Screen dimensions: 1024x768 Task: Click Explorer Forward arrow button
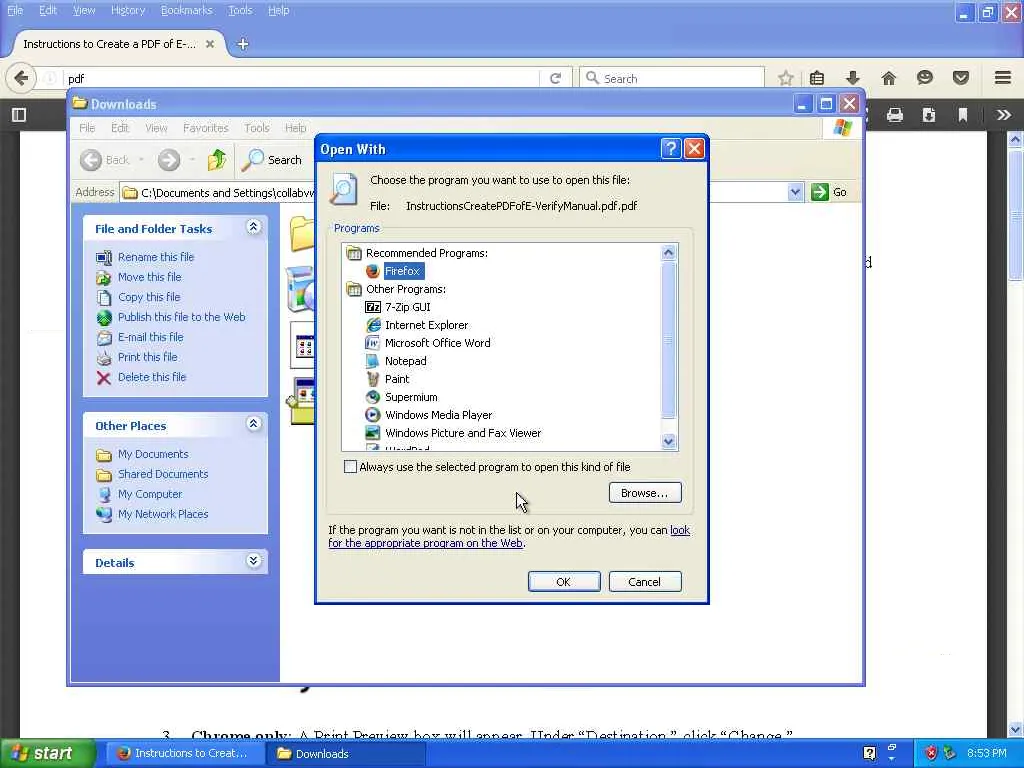168,160
